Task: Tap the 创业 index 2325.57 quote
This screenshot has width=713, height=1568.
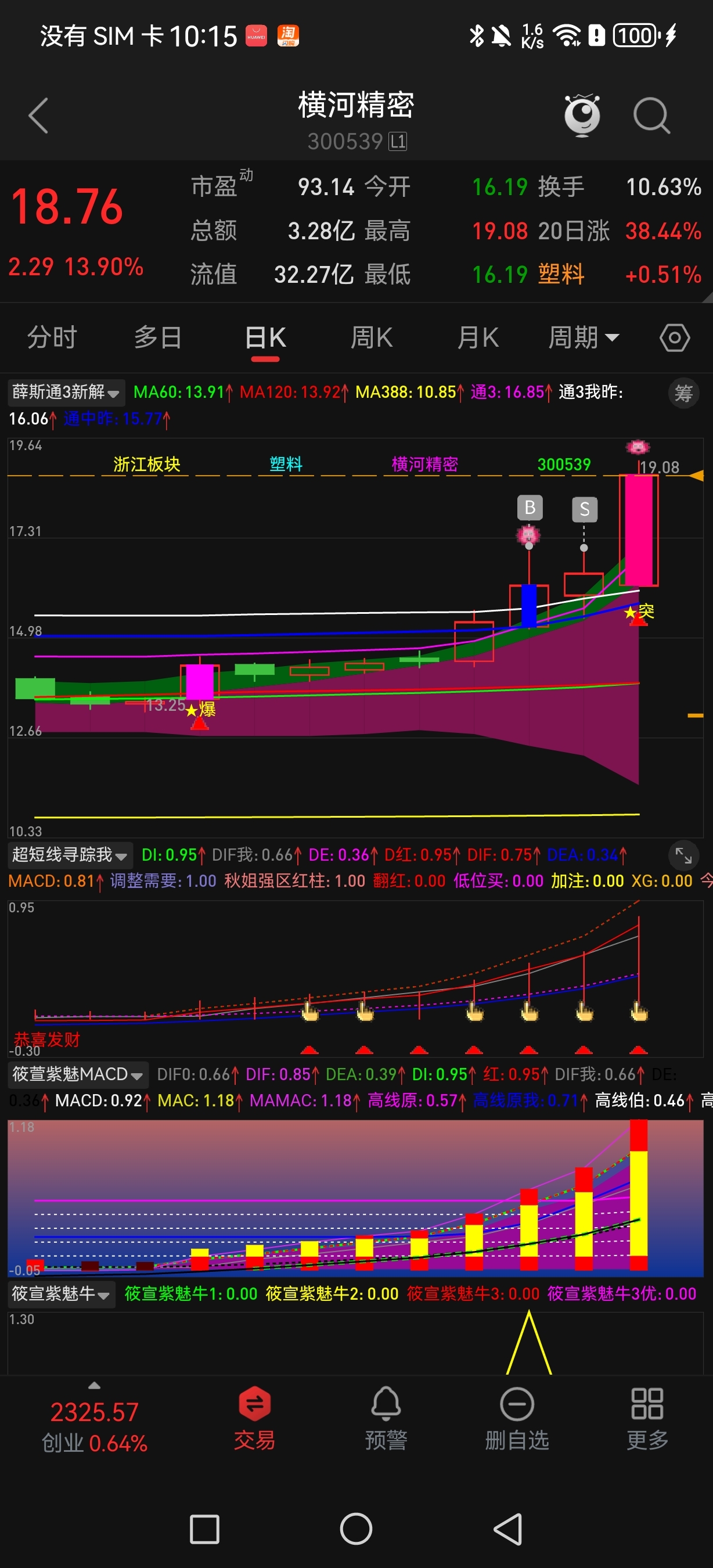Action: [94, 1427]
